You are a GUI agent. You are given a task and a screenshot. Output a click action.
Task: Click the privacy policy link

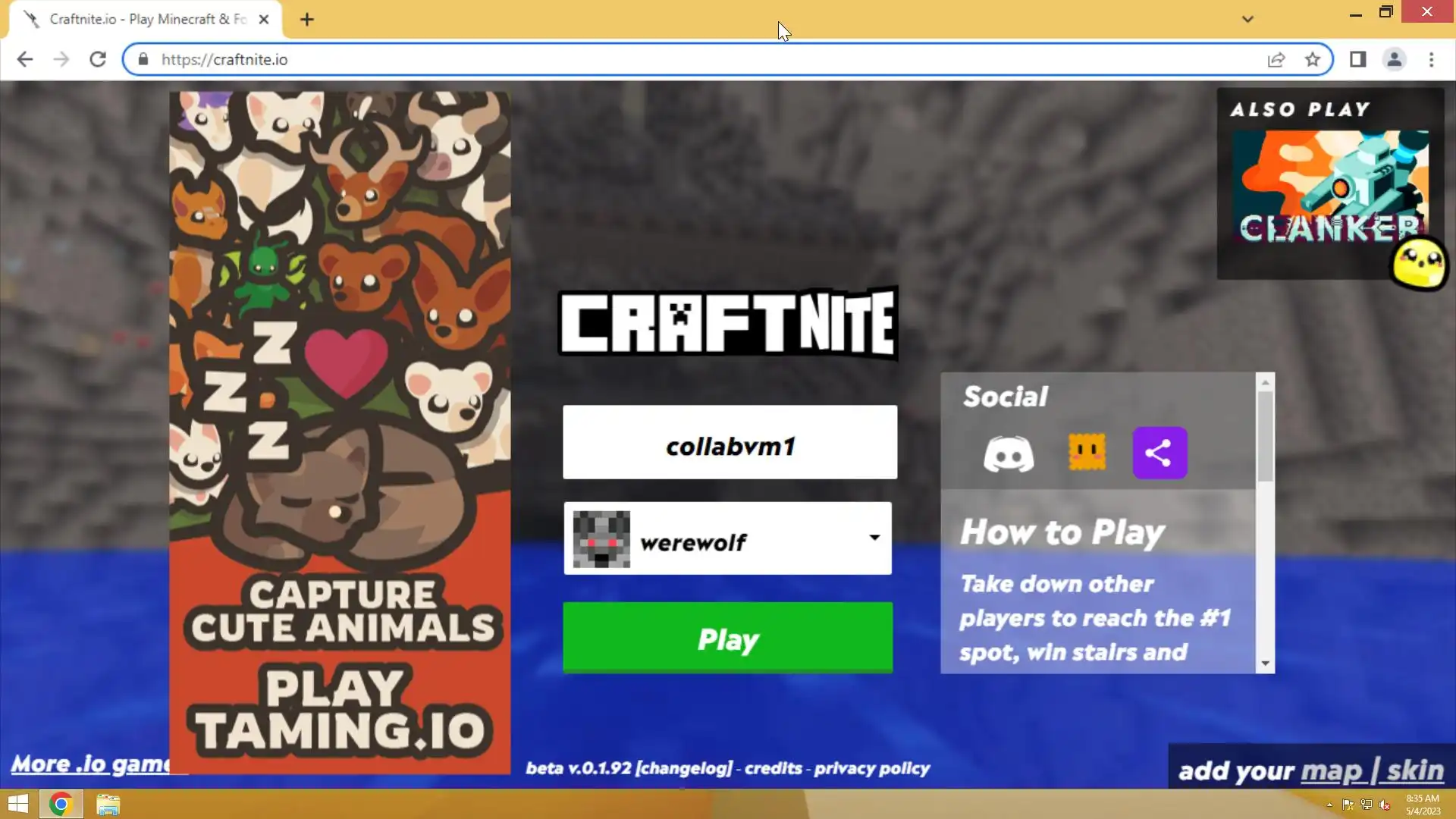click(x=871, y=768)
